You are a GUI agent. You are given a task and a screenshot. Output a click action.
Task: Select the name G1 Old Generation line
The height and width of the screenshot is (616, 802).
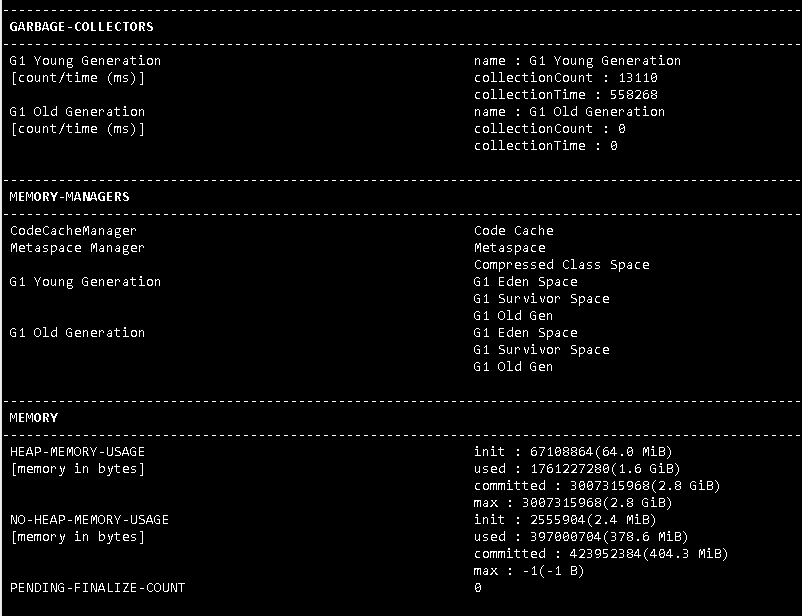(x=569, y=112)
